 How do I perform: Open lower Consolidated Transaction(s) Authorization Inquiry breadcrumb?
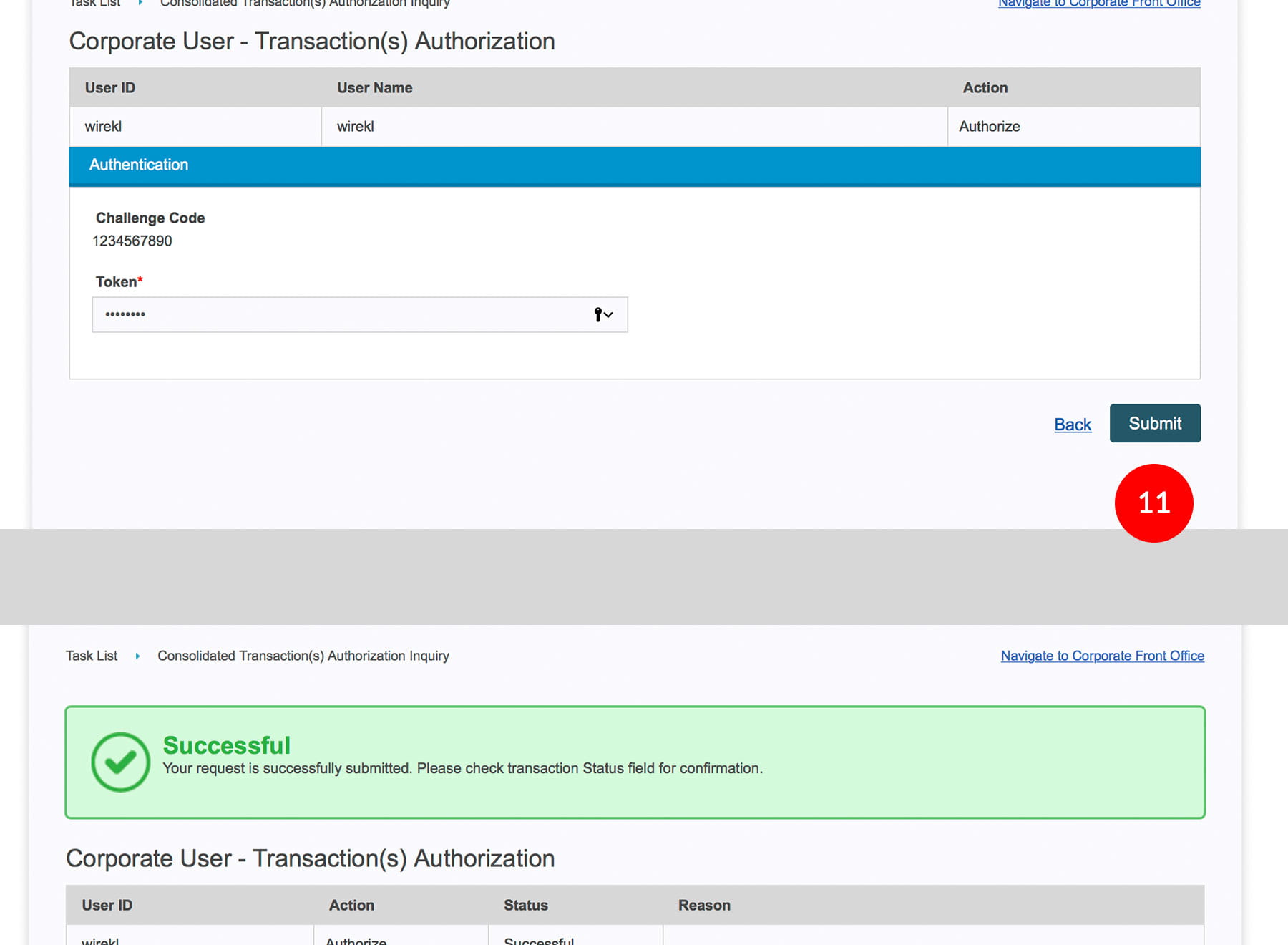303,656
